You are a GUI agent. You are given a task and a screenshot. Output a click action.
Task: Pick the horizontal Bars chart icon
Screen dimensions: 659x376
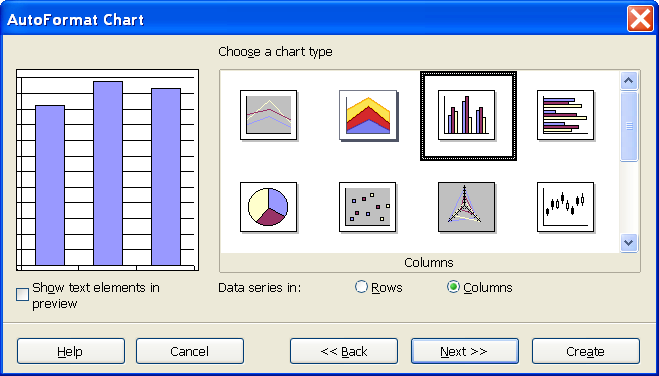click(566, 115)
